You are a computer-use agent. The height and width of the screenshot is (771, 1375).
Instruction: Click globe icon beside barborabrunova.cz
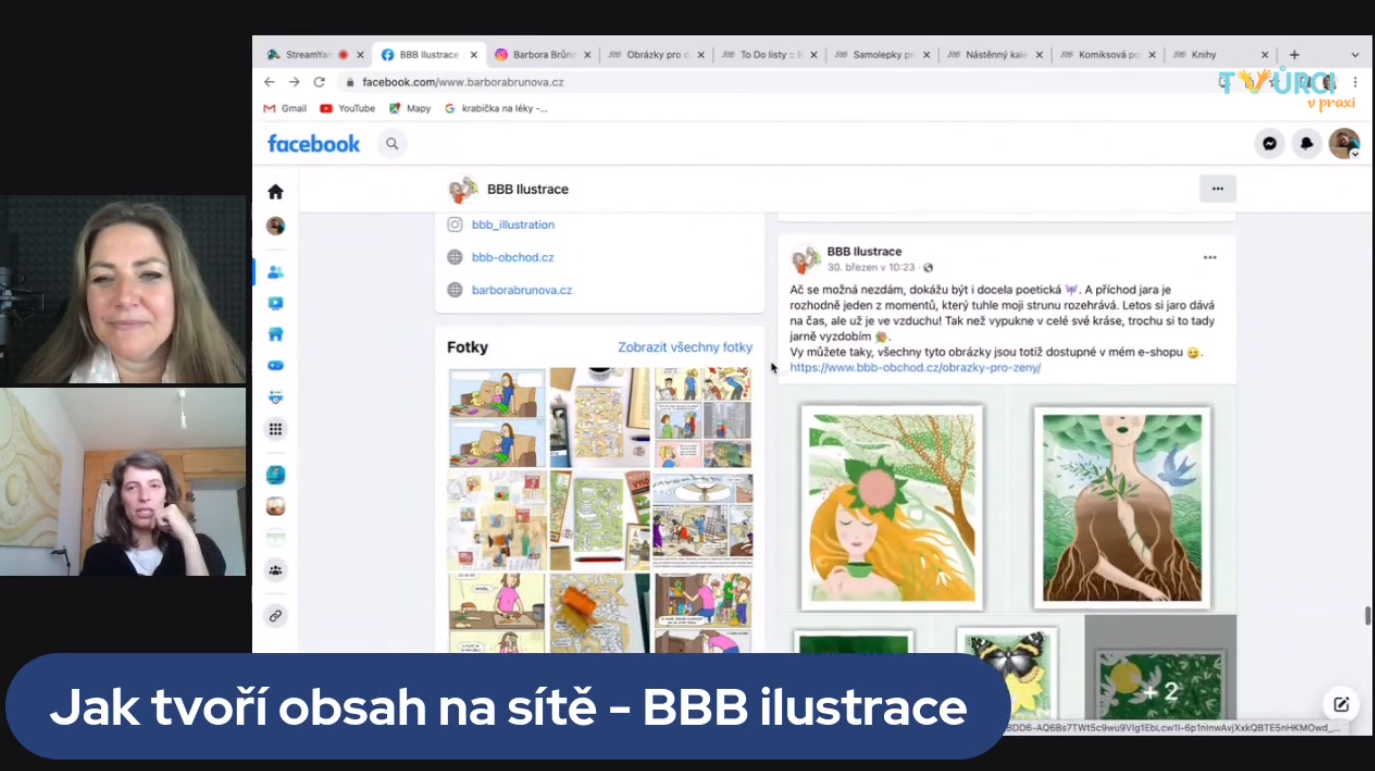click(x=455, y=290)
